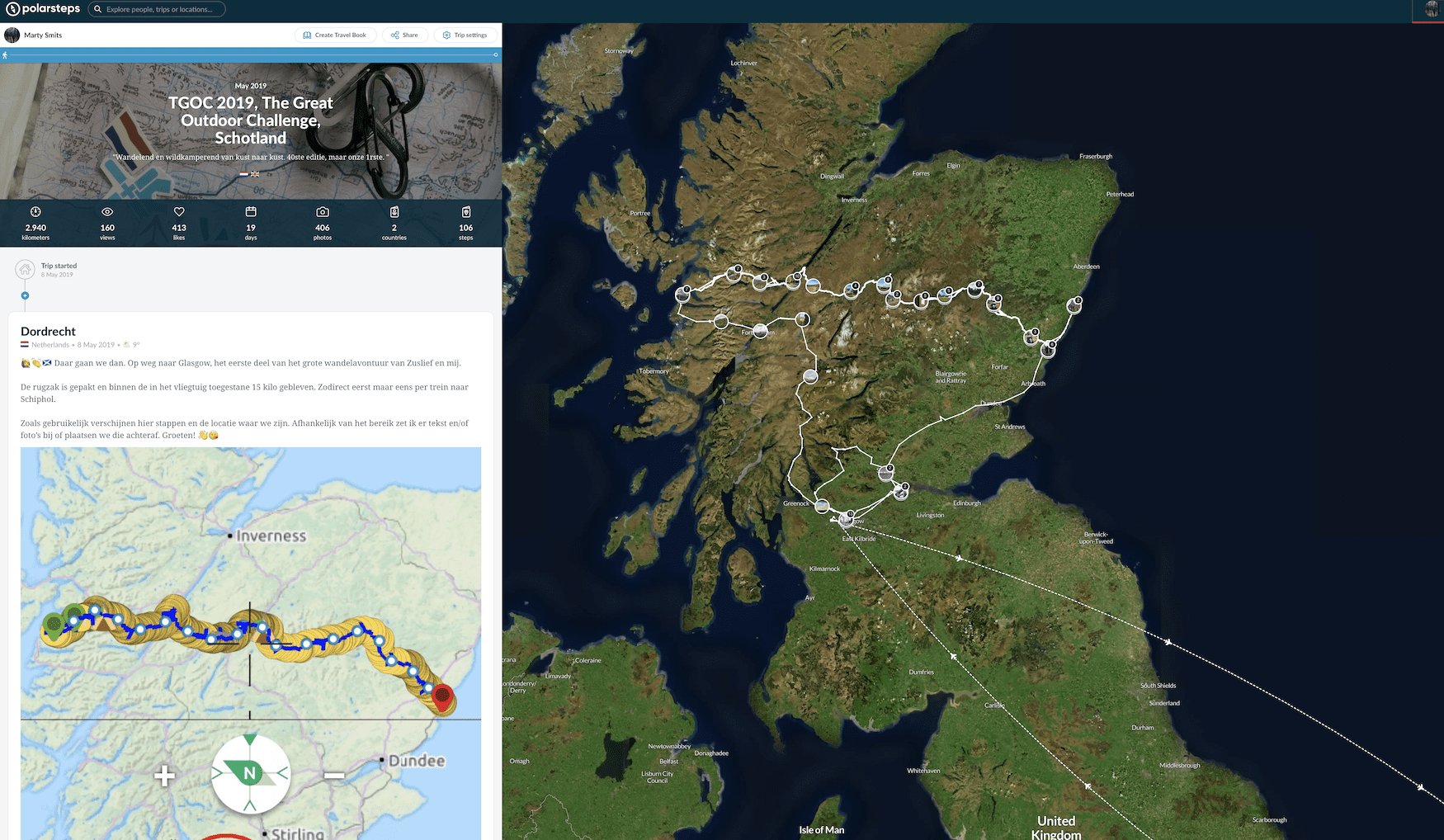
Task: Open the map marker with badge 9
Action: pos(994,304)
